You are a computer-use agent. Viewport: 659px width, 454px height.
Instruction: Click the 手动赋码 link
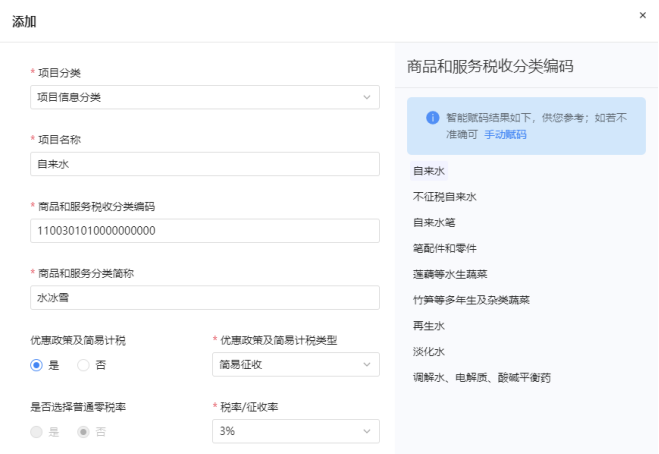505,135
